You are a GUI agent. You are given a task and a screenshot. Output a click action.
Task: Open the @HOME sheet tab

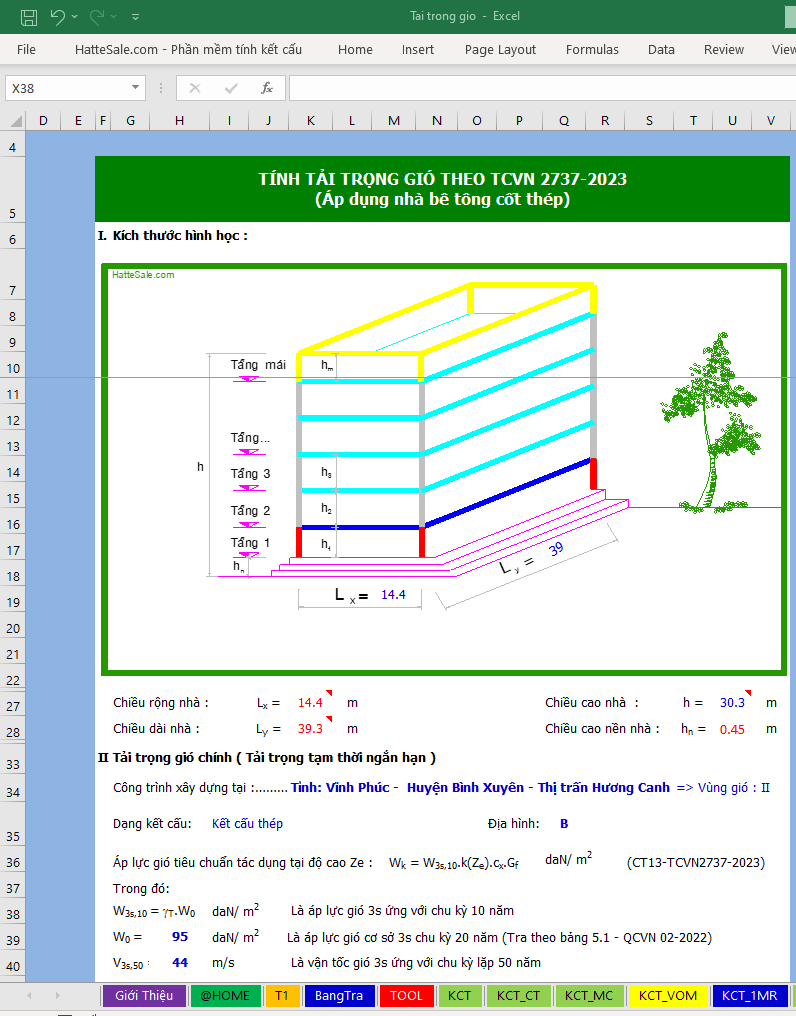pyautogui.click(x=225, y=995)
